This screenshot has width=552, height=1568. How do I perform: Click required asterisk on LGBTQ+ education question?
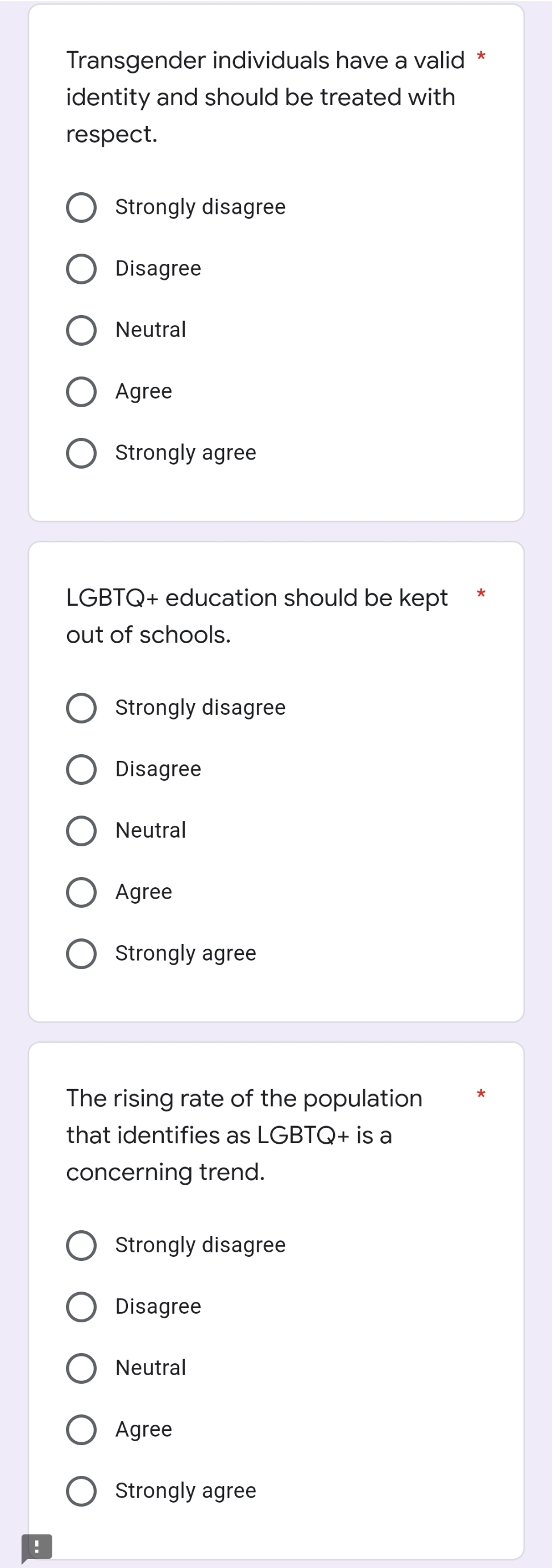click(481, 593)
